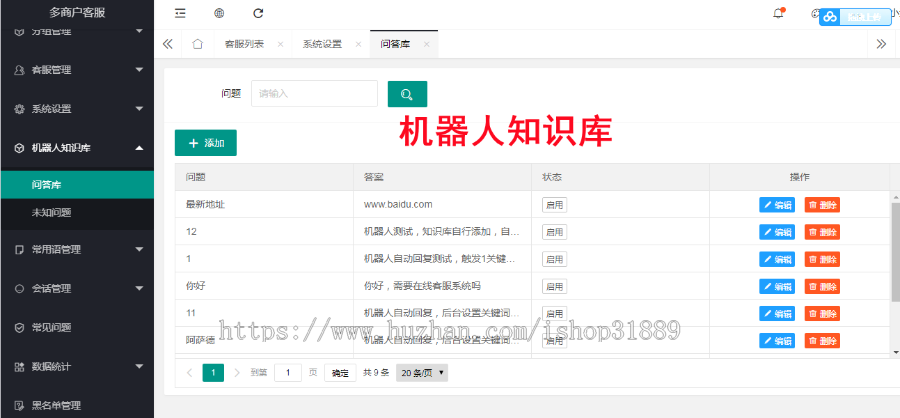Click the 添加 add button
The height and width of the screenshot is (418, 900).
point(205,143)
